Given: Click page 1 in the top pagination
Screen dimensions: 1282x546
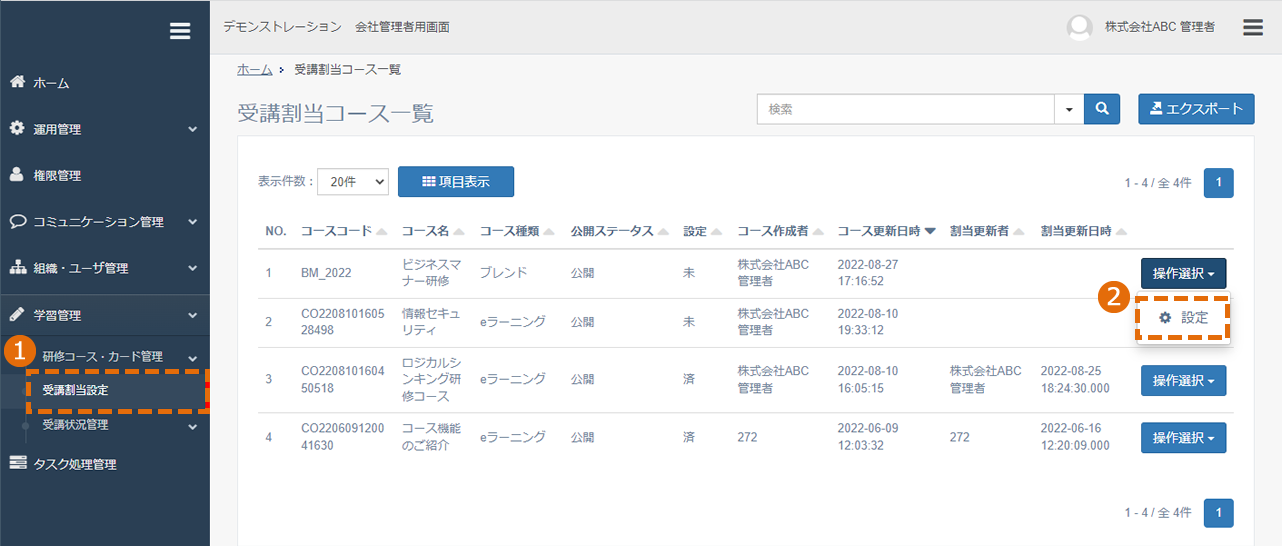Looking at the screenshot, I should pos(1218,183).
